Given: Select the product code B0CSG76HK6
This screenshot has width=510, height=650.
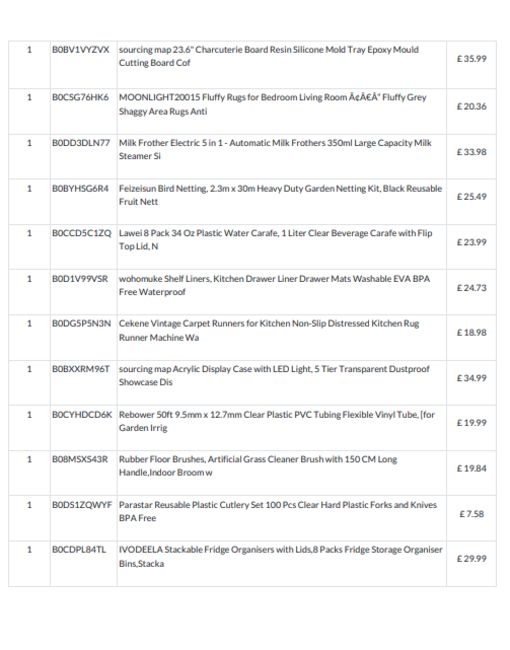Looking at the screenshot, I should point(80,97).
